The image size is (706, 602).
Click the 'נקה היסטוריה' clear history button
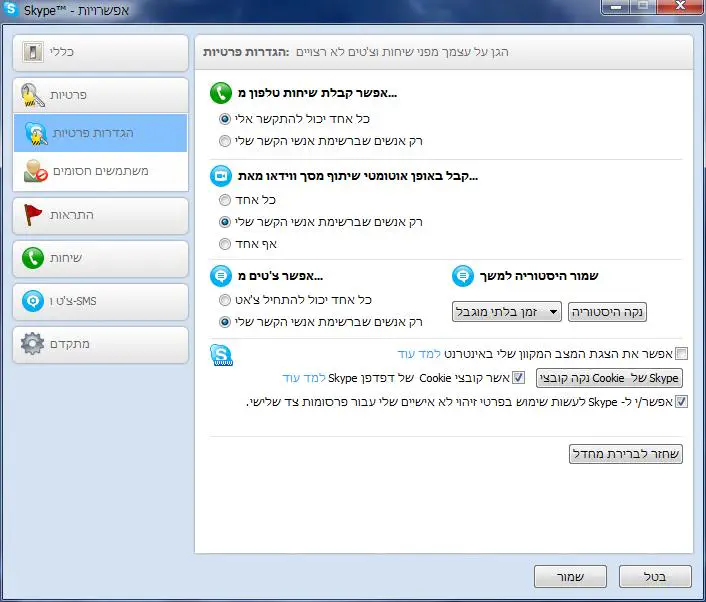[607, 312]
